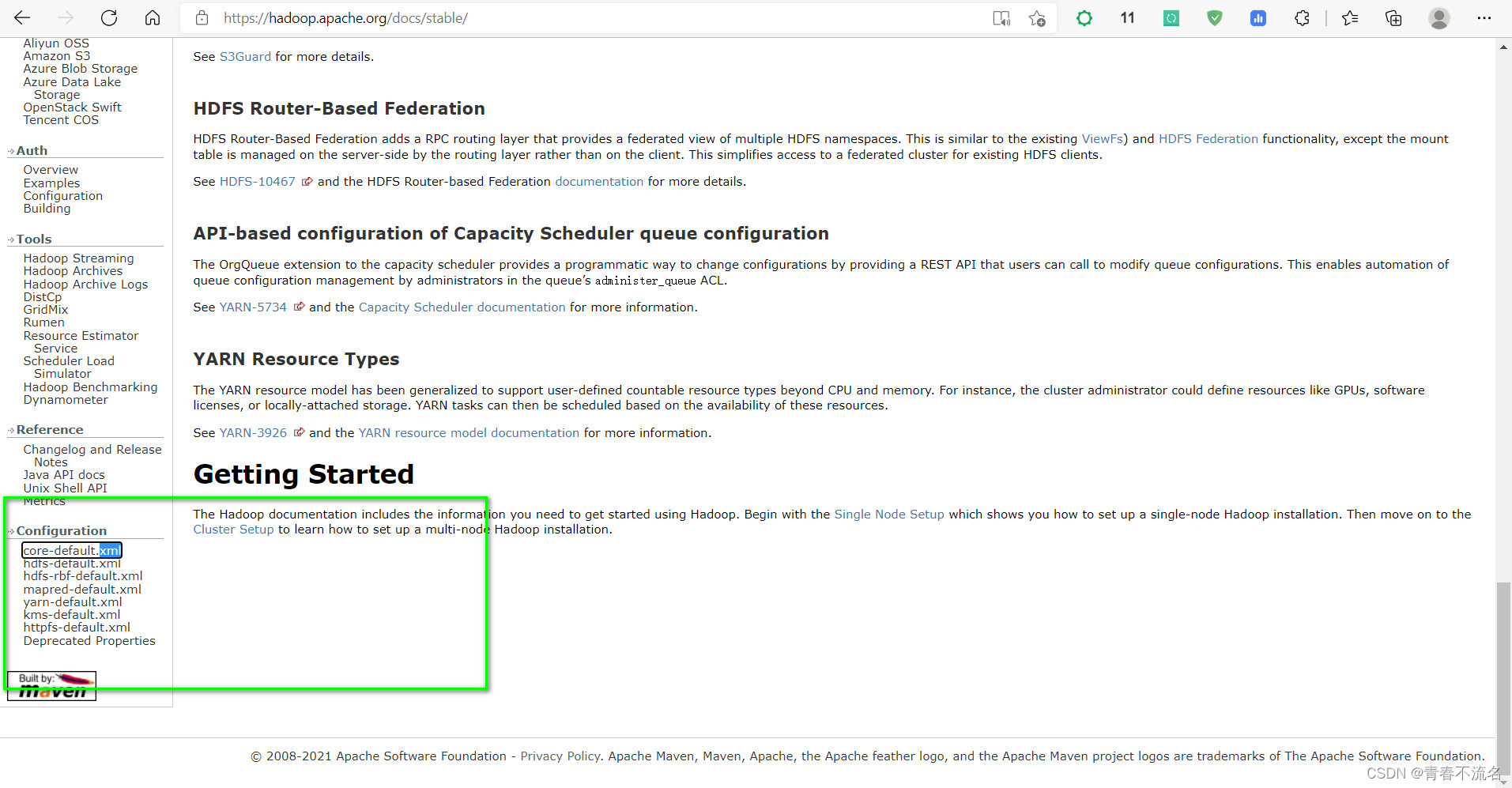
Task: Open Capacity Scheduler documentation link
Action: [x=462, y=307]
